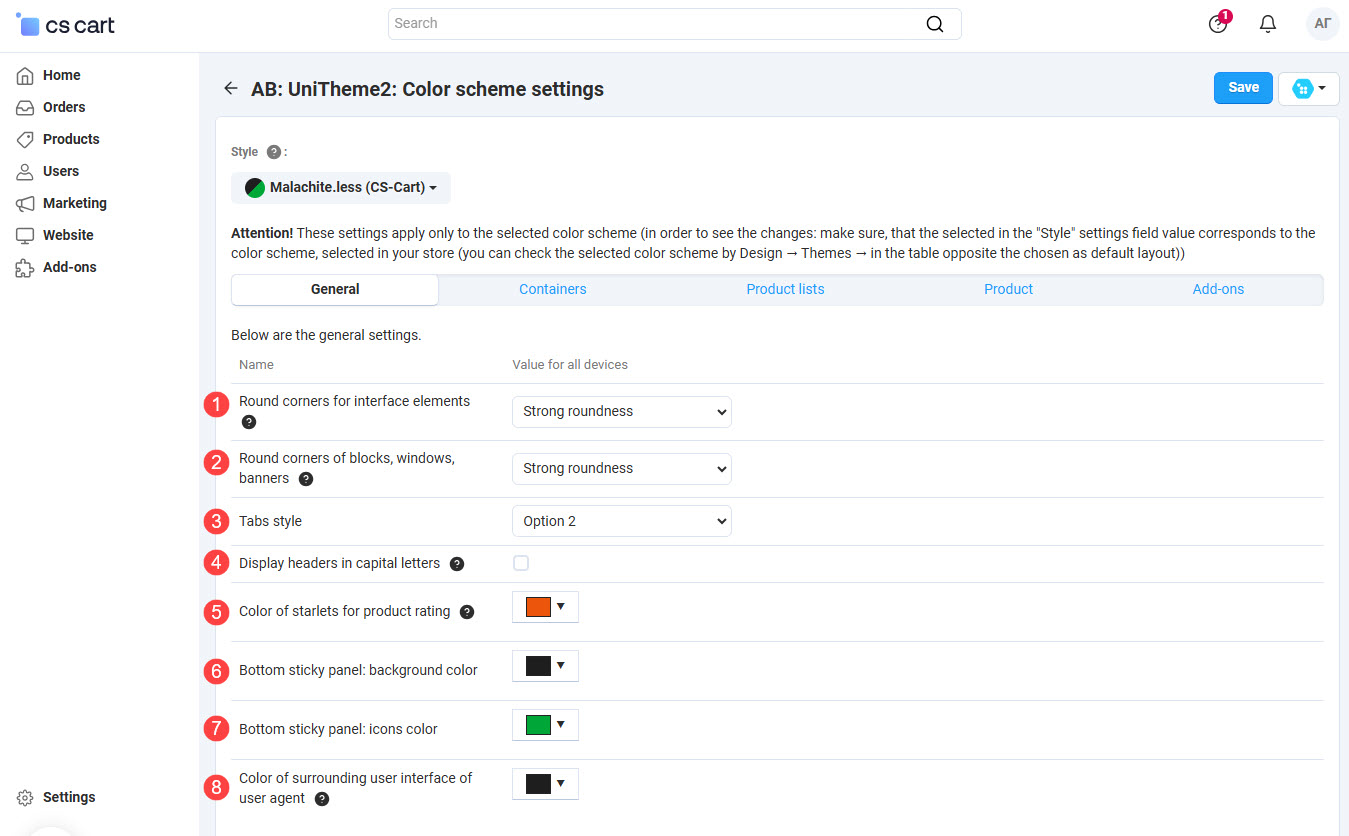Expand user agent interface color arrow
Image resolution: width=1349 pixels, height=836 pixels.
tap(561, 783)
